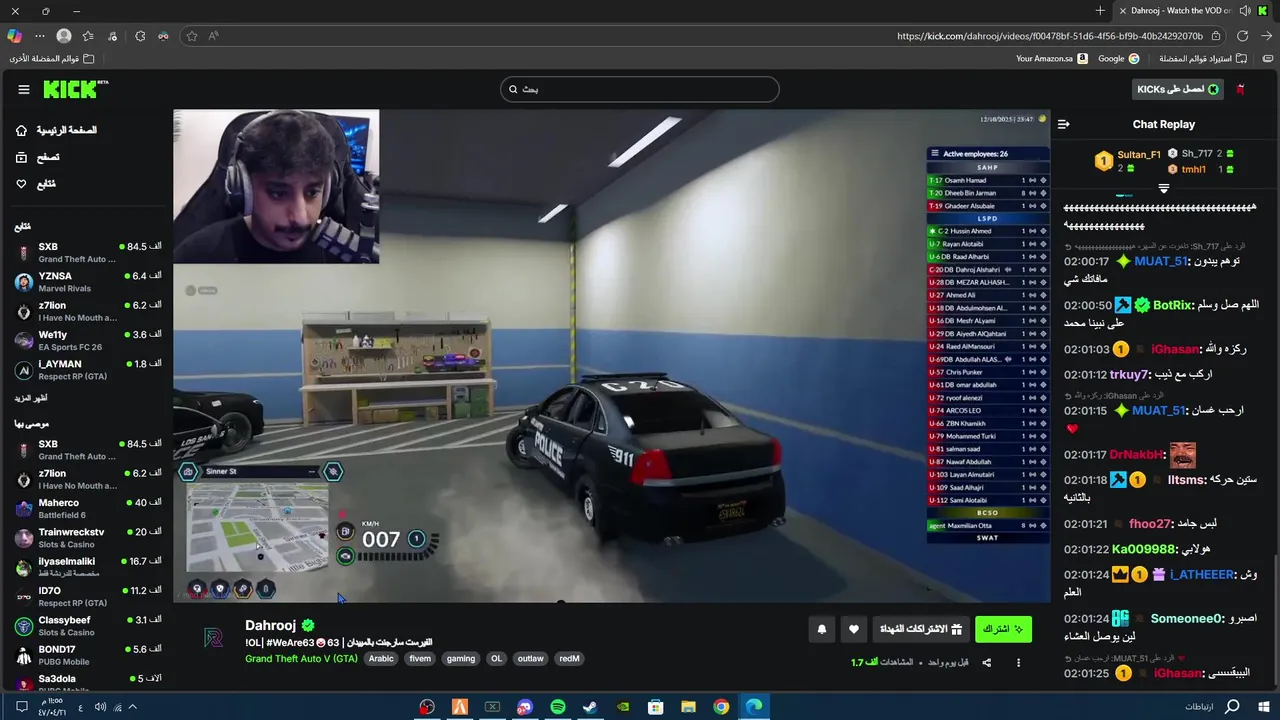Image resolution: width=1280 pixels, height=720 pixels.
Task: Click the Dahrooj channel avatar logo
Action: pyautogui.click(x=213, y=638)
